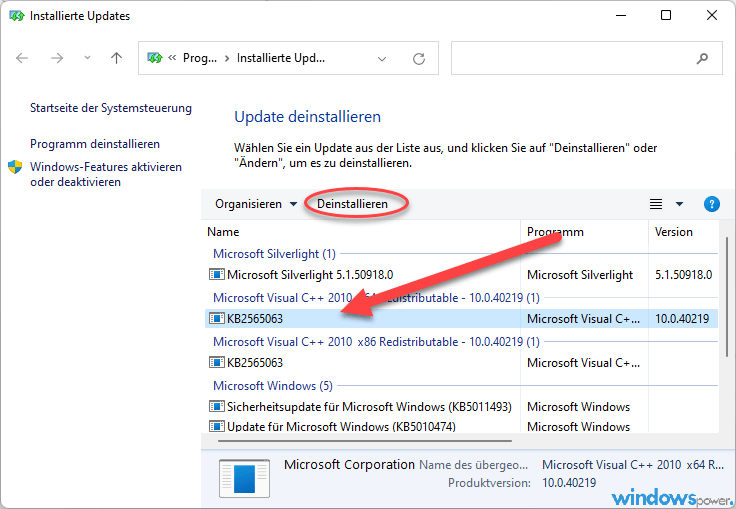Collapse the Microsoft Silverlight (1) group
Viewport: 736px width, 509px height.
274,254
